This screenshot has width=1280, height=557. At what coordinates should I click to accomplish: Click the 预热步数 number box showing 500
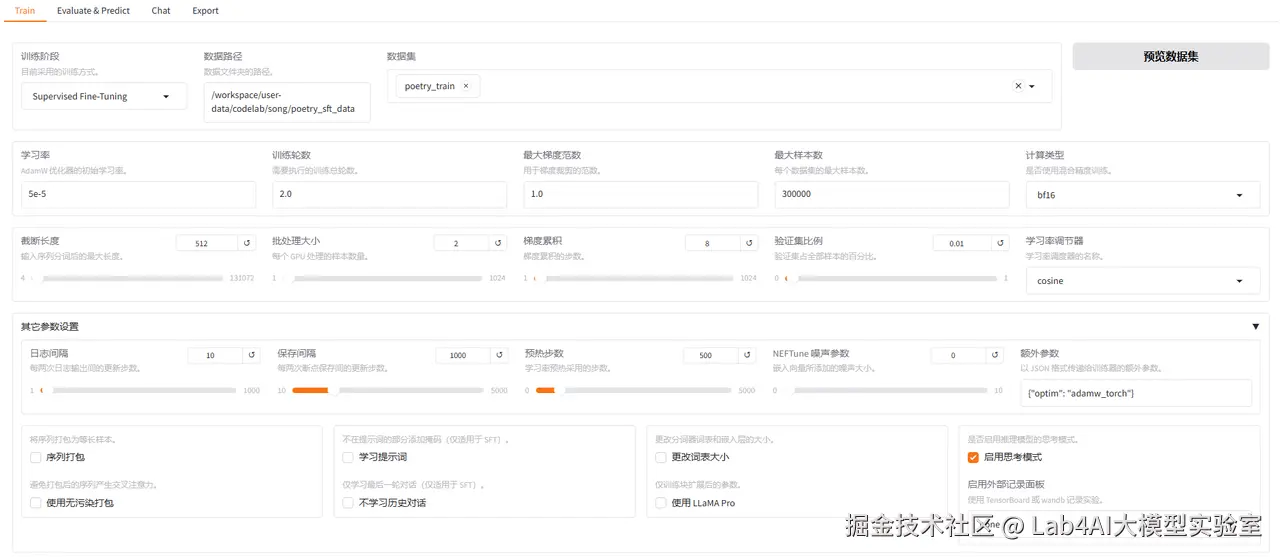710,355
